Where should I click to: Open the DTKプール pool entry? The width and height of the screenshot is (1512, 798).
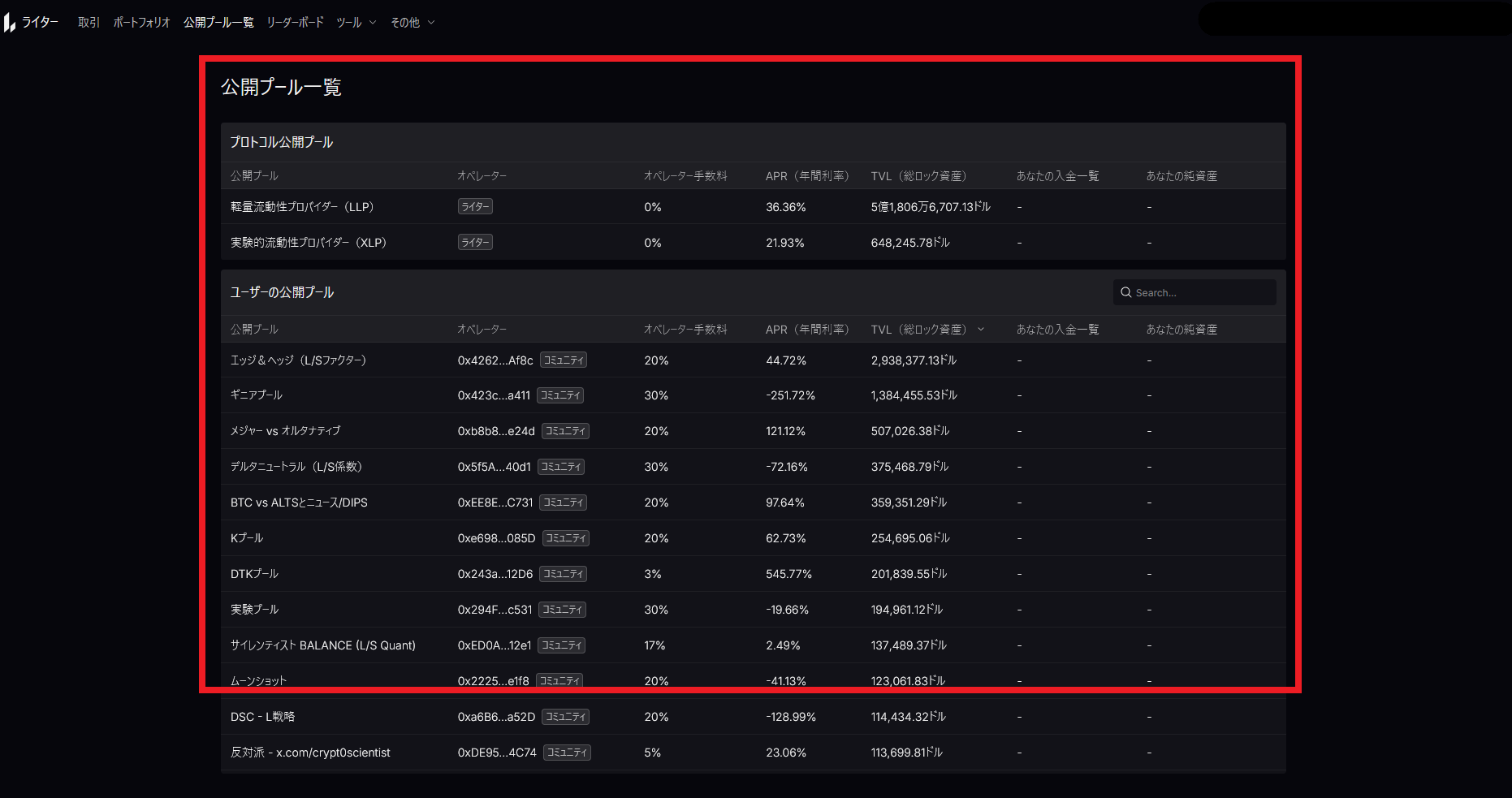254,574
